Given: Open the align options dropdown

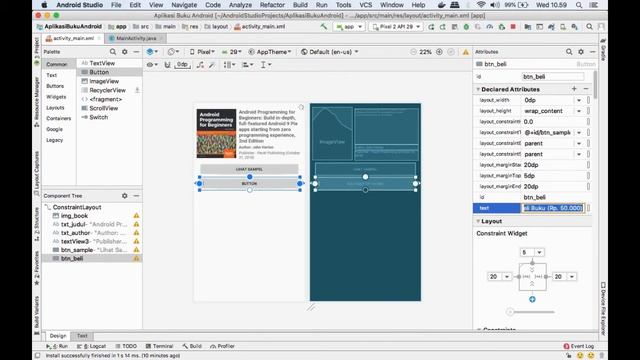Looking at the screenshot, I should [247, 65].
